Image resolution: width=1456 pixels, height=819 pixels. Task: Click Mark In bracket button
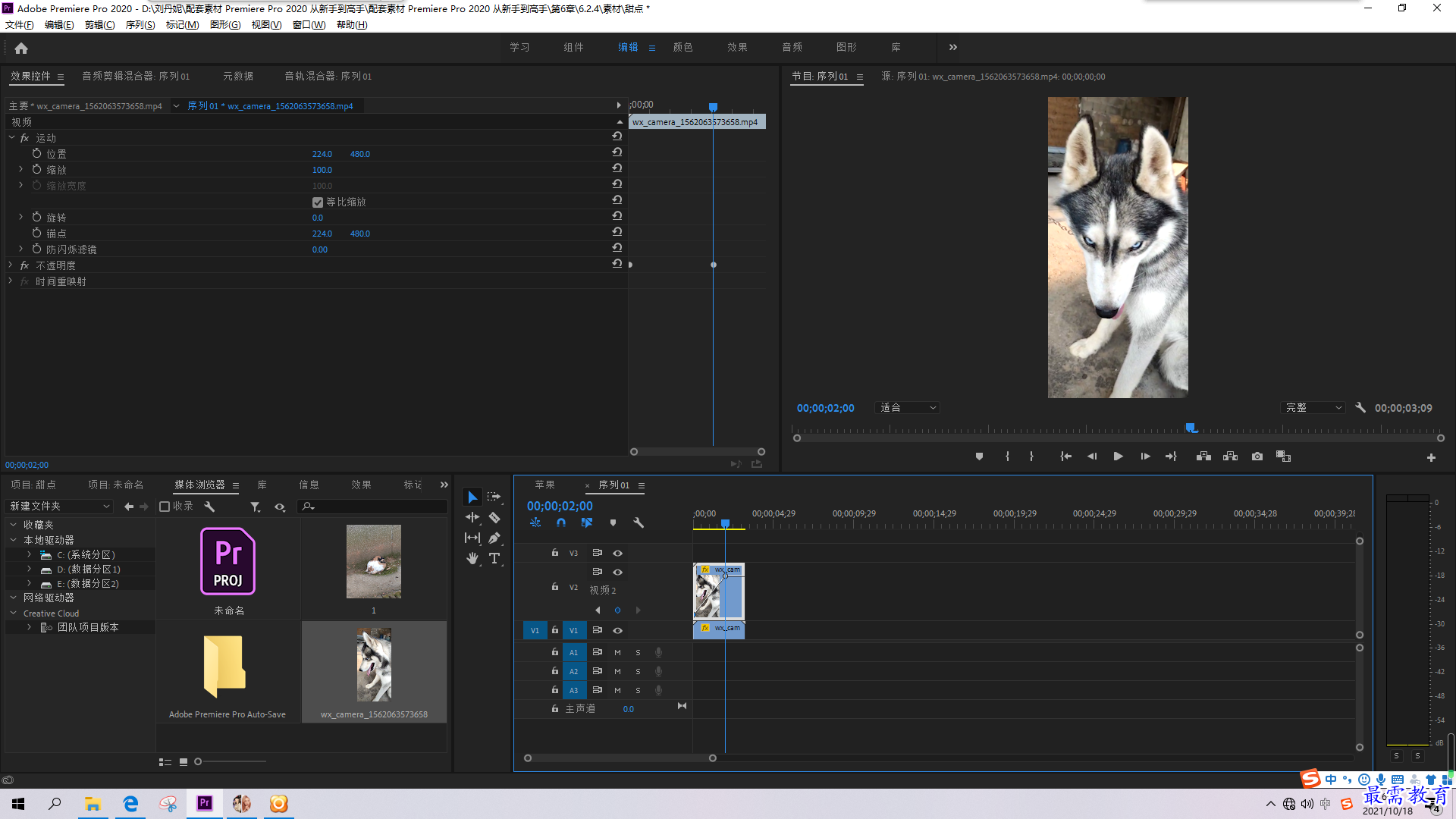1007,457
